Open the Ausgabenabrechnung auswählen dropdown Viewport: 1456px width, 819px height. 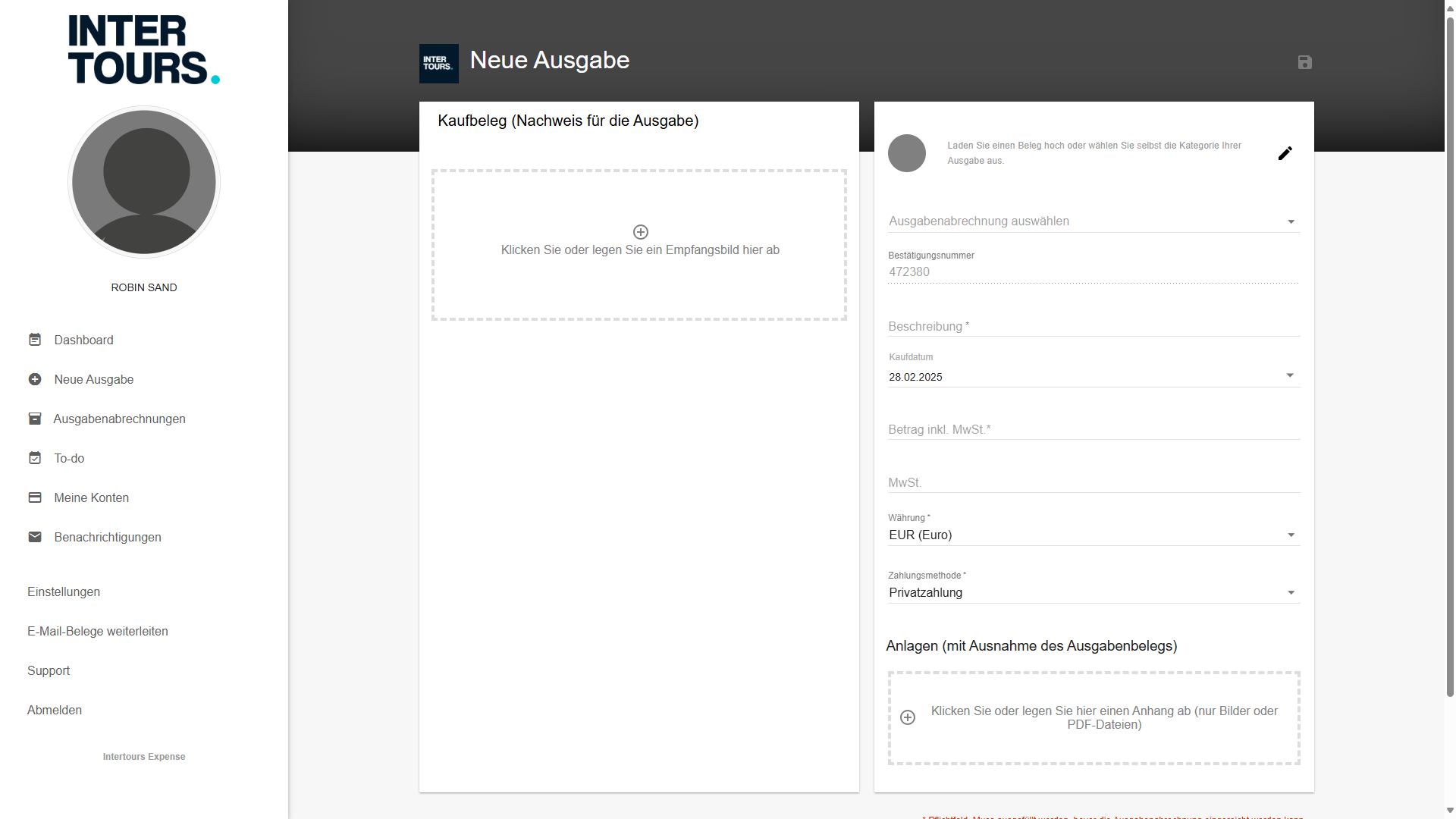tap(1092, 221)
